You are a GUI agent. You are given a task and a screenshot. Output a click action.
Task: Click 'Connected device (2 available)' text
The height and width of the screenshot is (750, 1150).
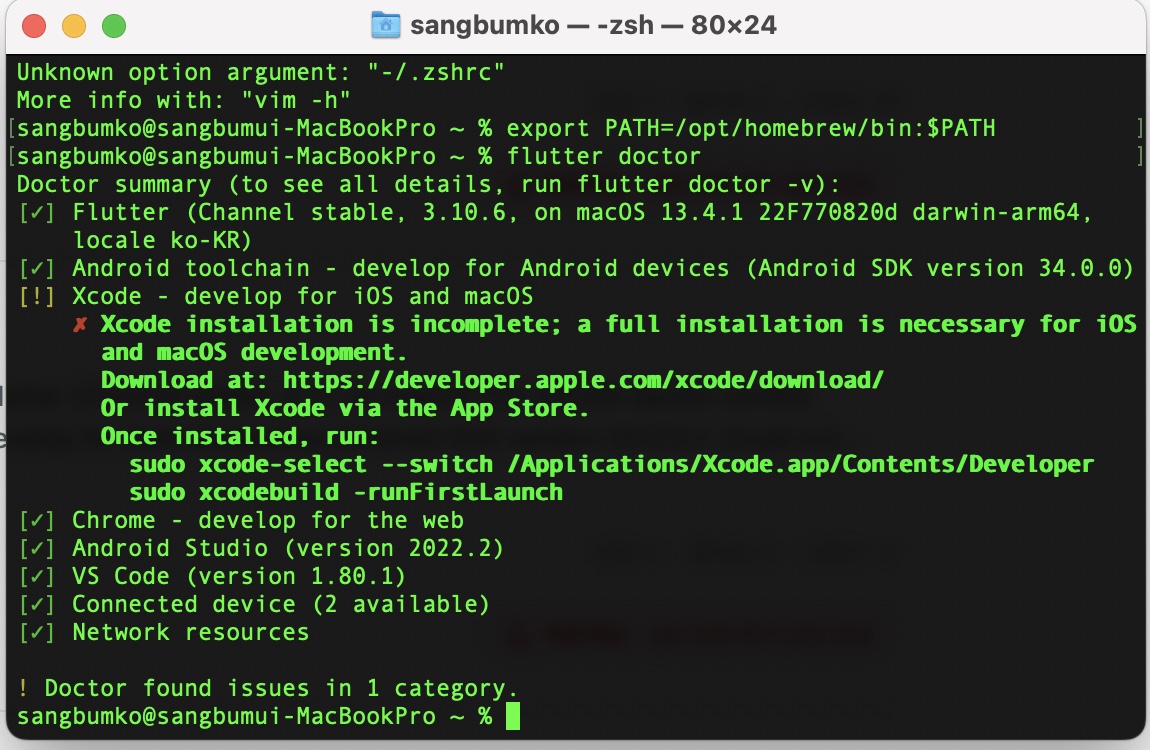click(281, 604)
